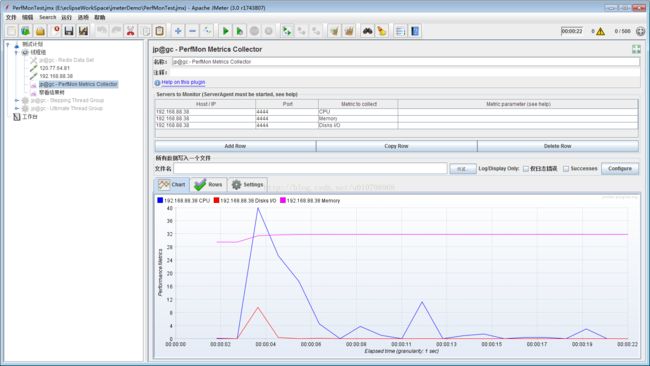
Task: Save the test plan with floppy disk icon
Action: (69, 31)
